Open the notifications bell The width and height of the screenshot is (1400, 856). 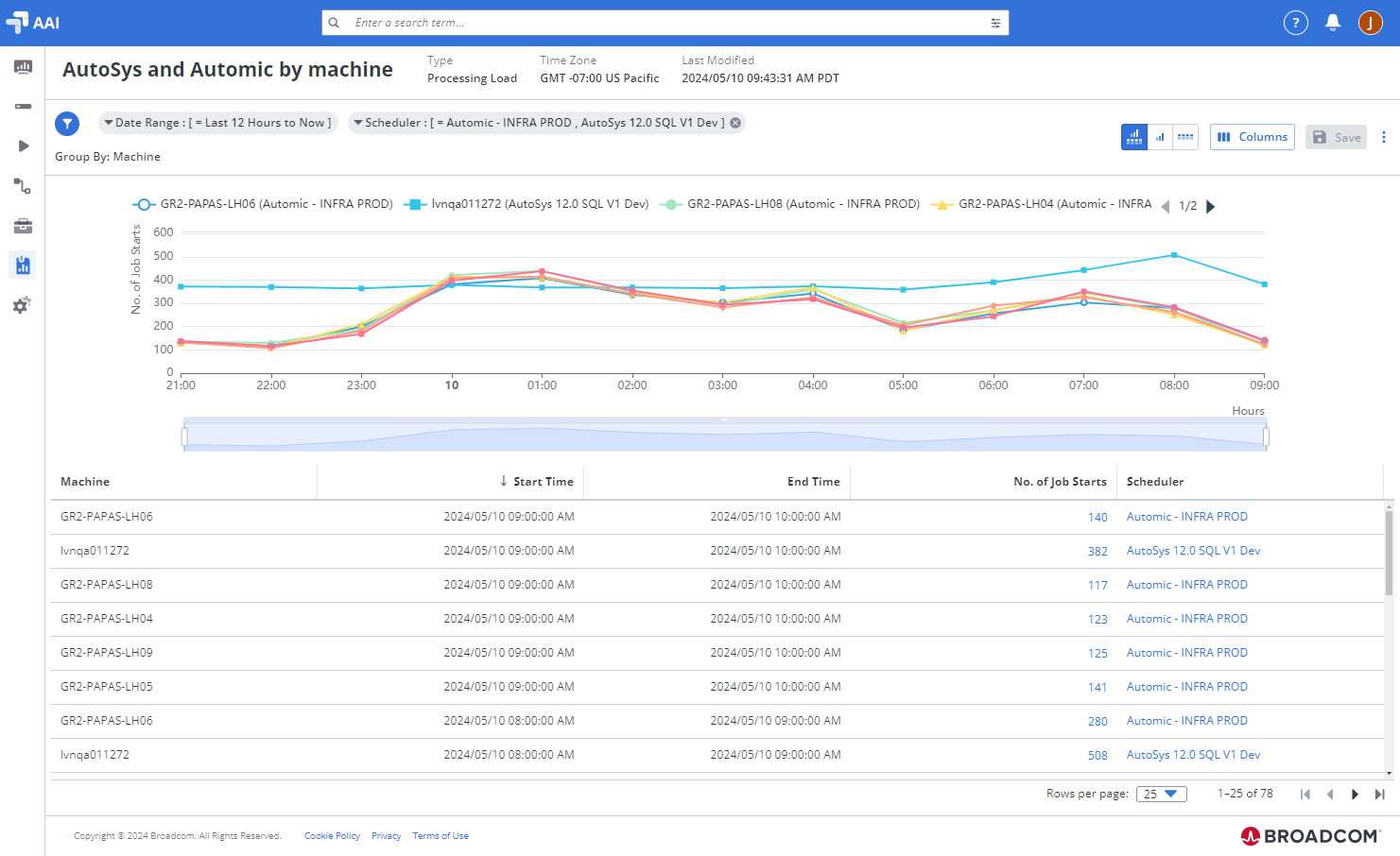point(1333,23)
